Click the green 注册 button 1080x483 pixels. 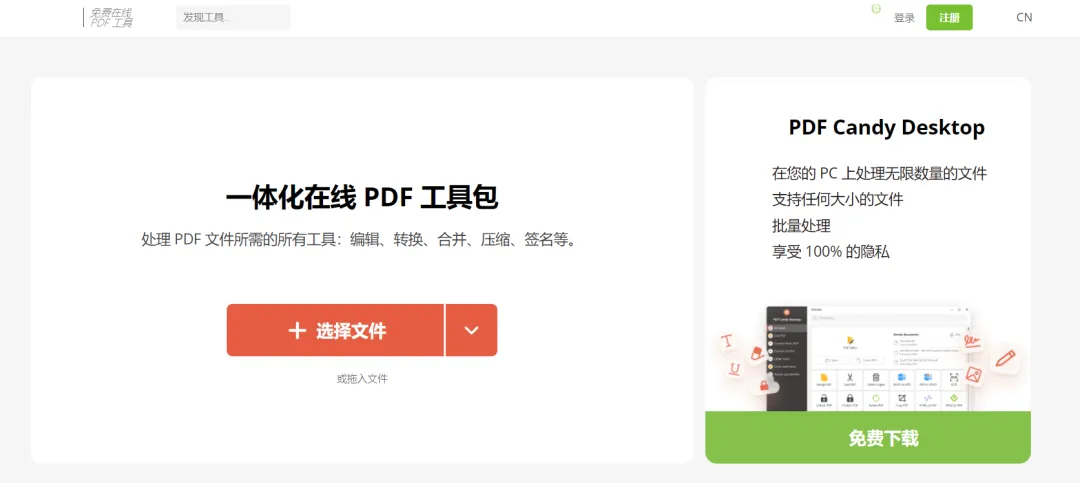pyautogui.click(x=949, y=18)
